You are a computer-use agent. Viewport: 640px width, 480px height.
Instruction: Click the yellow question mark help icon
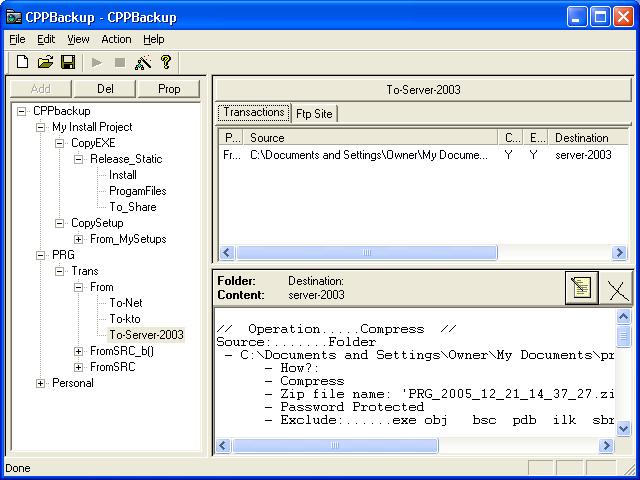click(166, 62)
